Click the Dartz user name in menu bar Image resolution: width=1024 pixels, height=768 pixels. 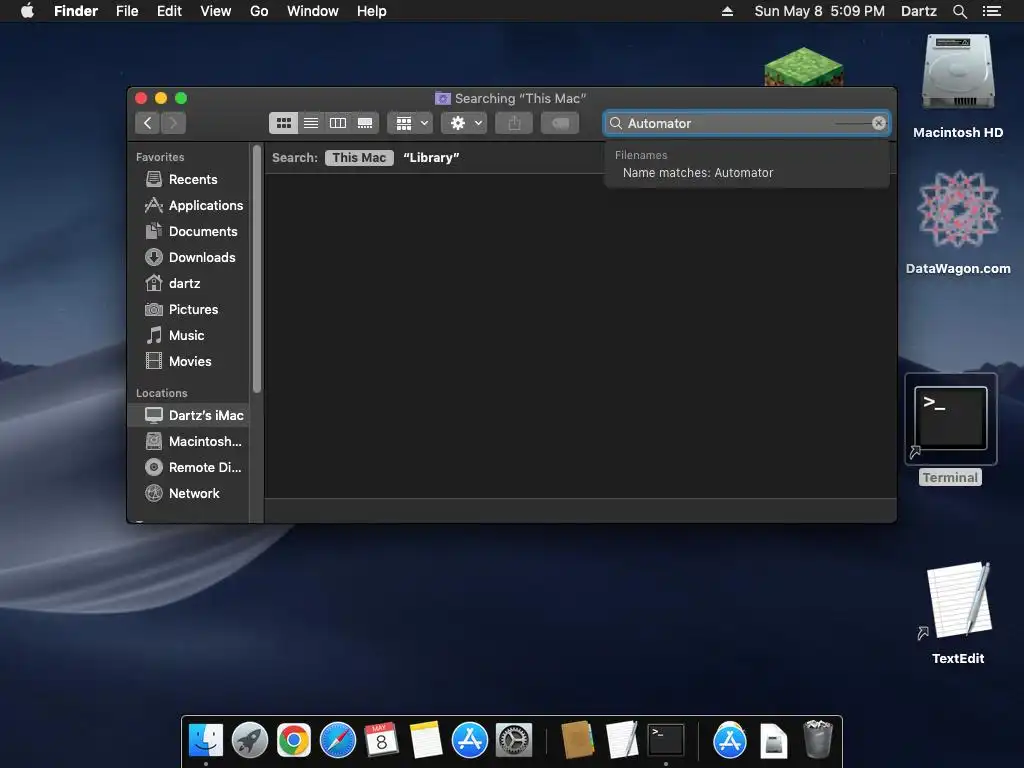pyautogui.click(x=919, y=11)
